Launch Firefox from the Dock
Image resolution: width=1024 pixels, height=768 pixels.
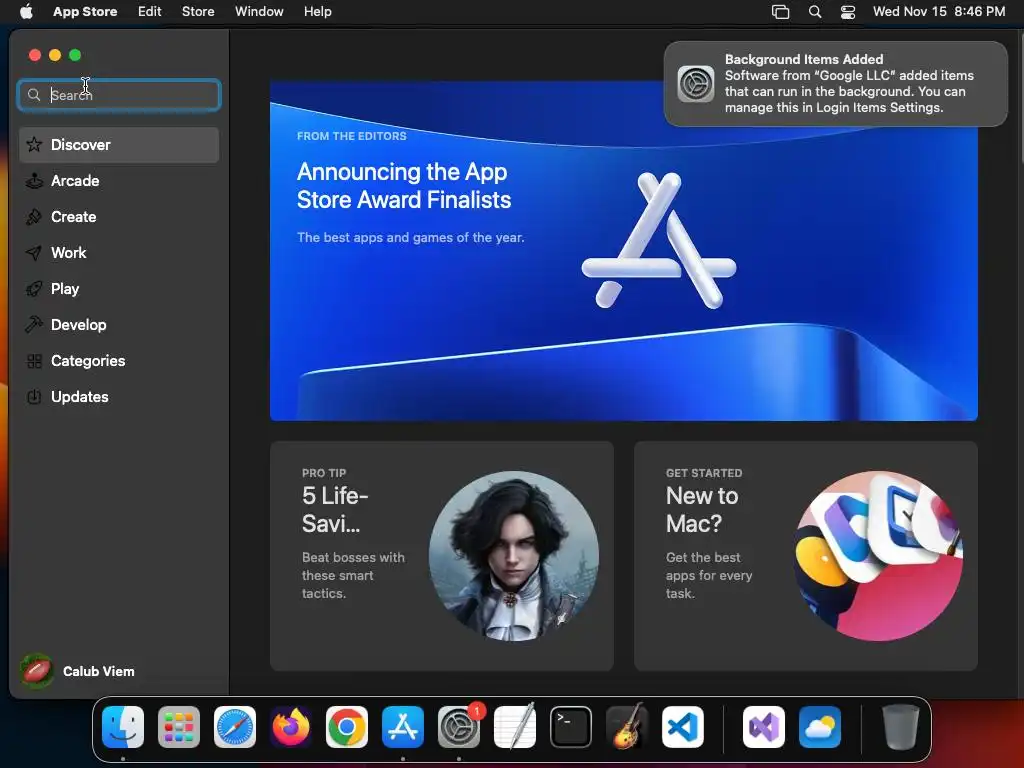click(291, 727)
